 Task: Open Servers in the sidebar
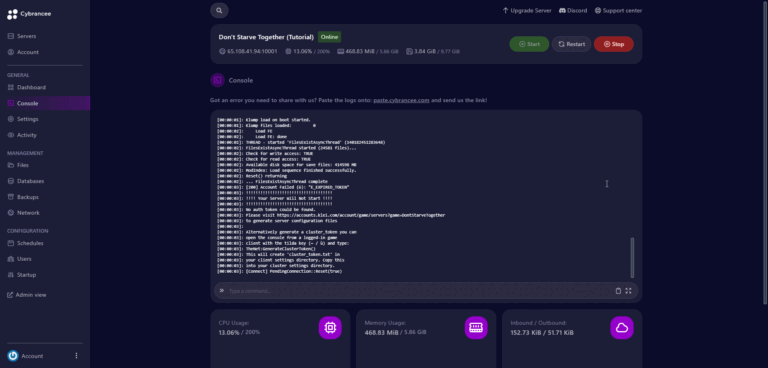click(26, 36)
